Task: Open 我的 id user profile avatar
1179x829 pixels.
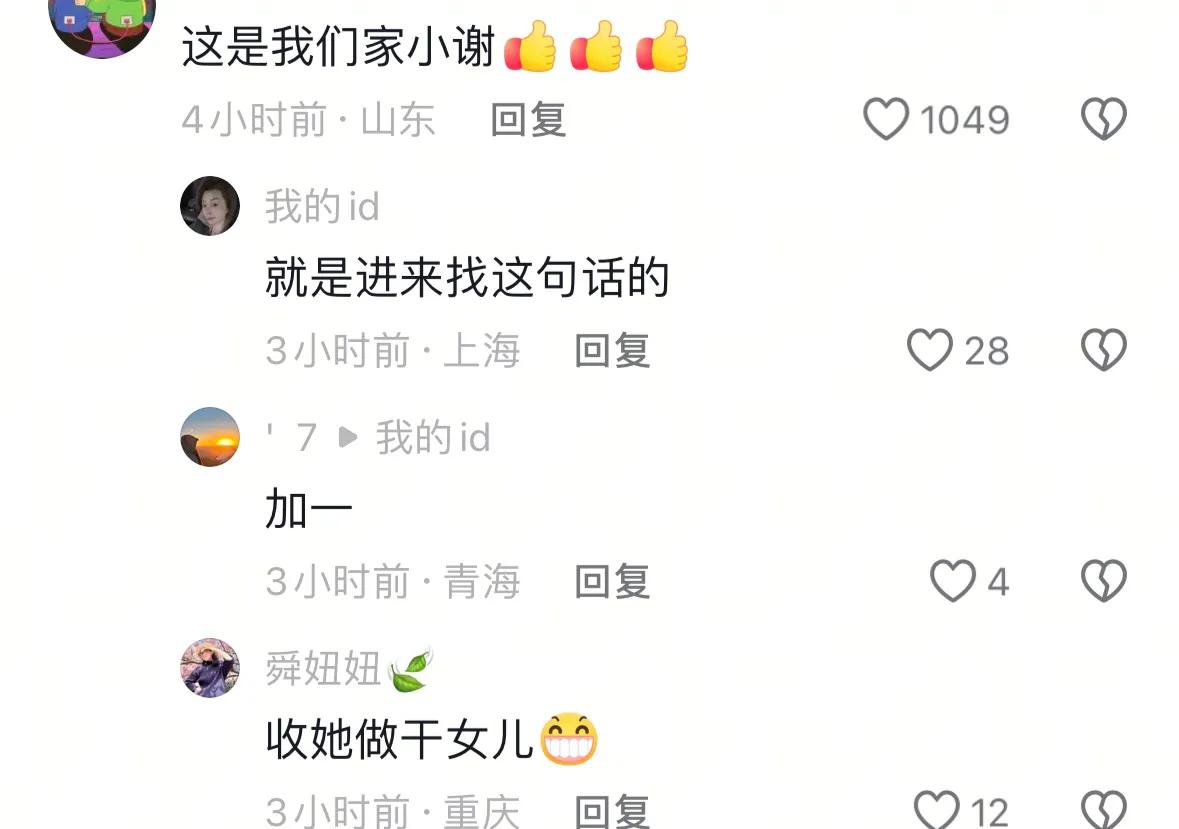Action: point(210,206)
